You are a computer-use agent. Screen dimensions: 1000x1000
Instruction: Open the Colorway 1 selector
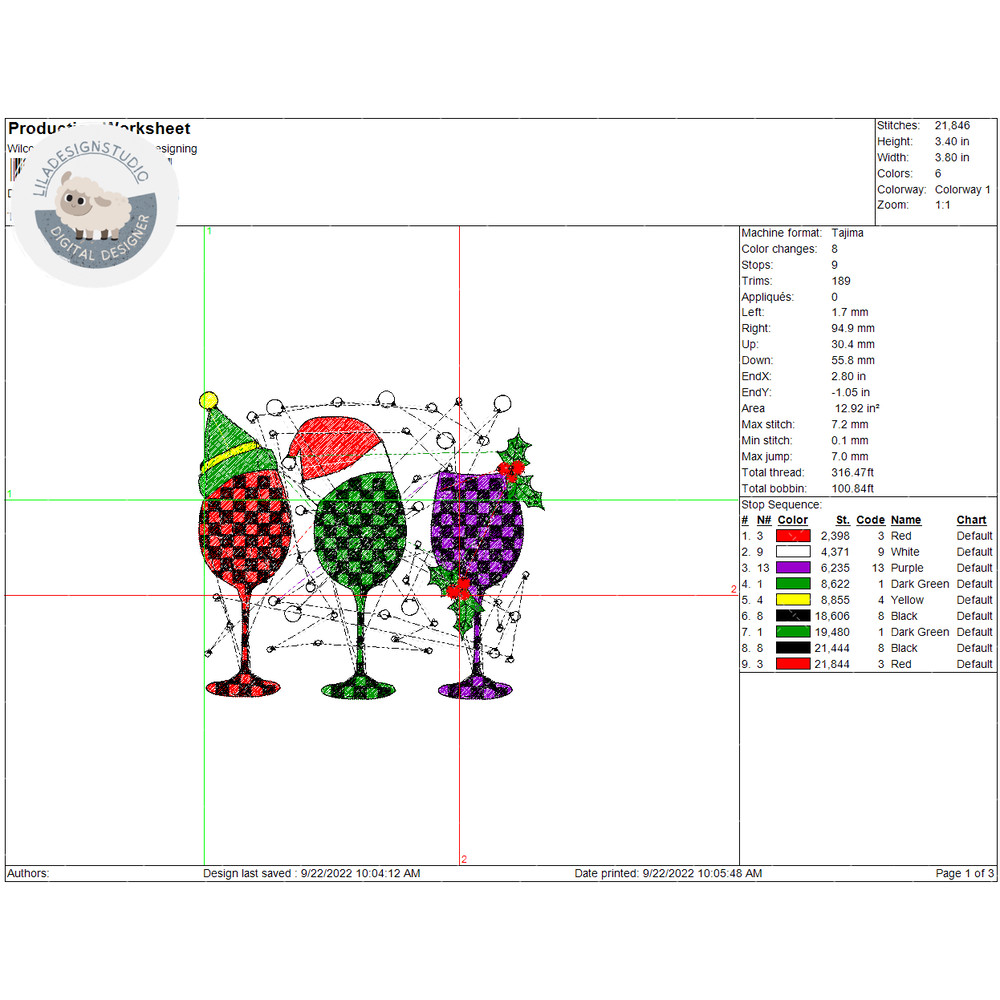click(961, 189)
